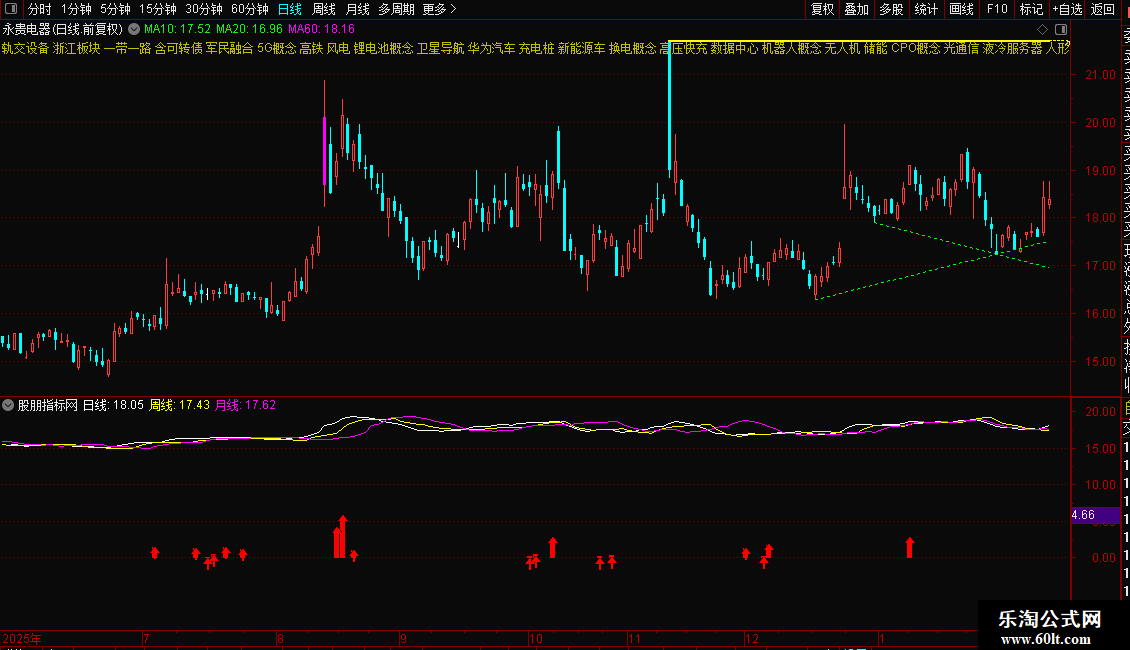The width and height of the screenshot is (1130, 650).
Task: Open the 风电 concept link
Action: [x=338, y=48]
